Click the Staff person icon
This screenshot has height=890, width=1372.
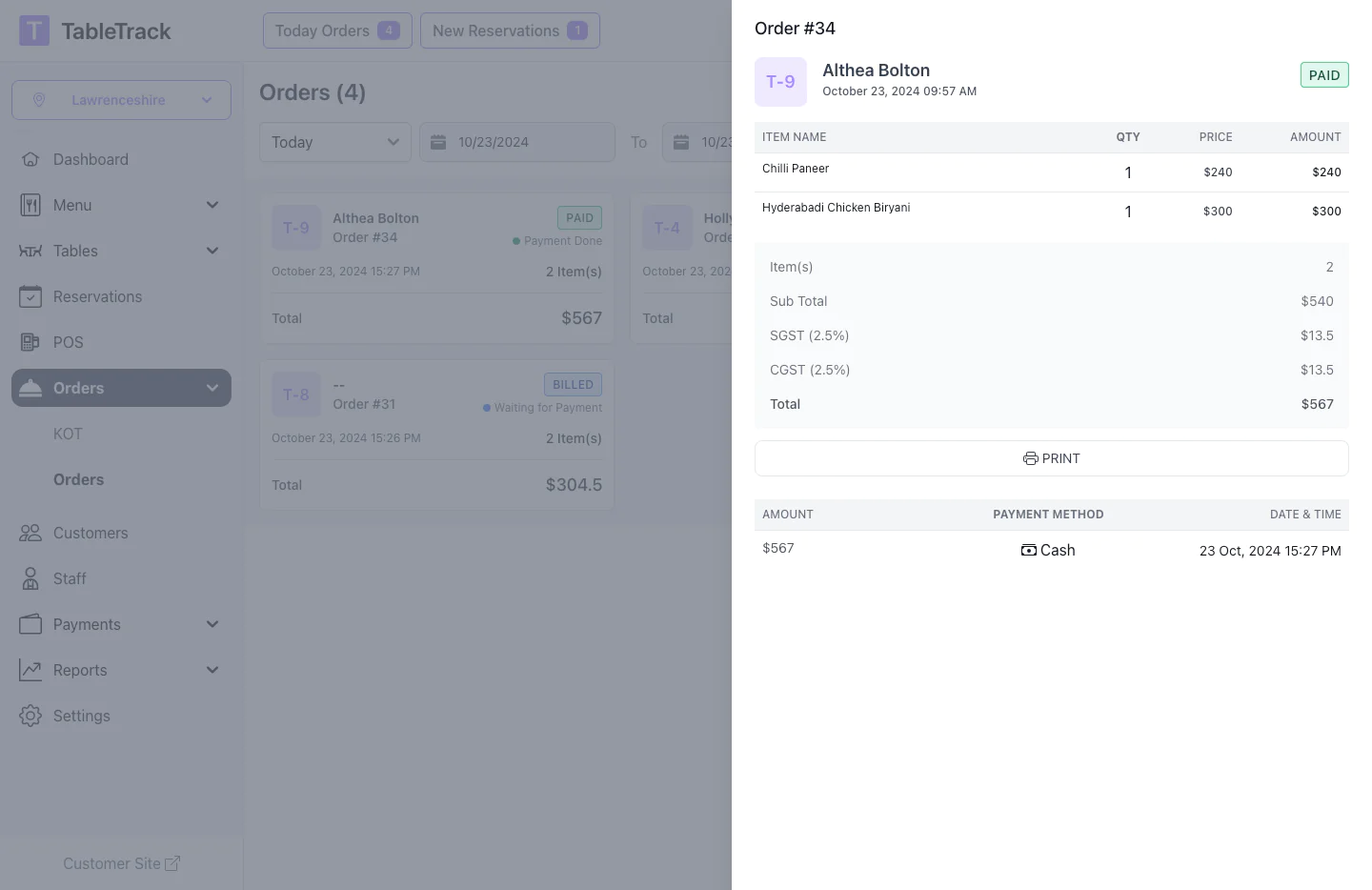click(30, 578)
